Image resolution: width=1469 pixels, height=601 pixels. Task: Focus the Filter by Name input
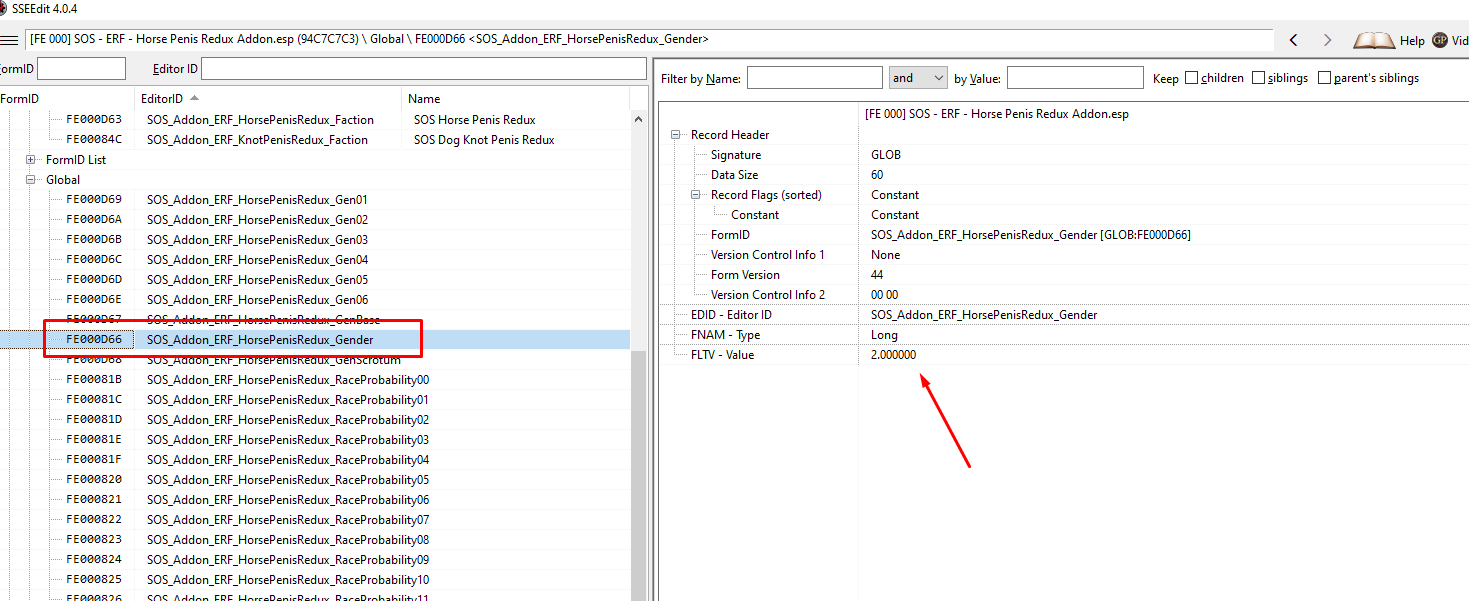815,78
